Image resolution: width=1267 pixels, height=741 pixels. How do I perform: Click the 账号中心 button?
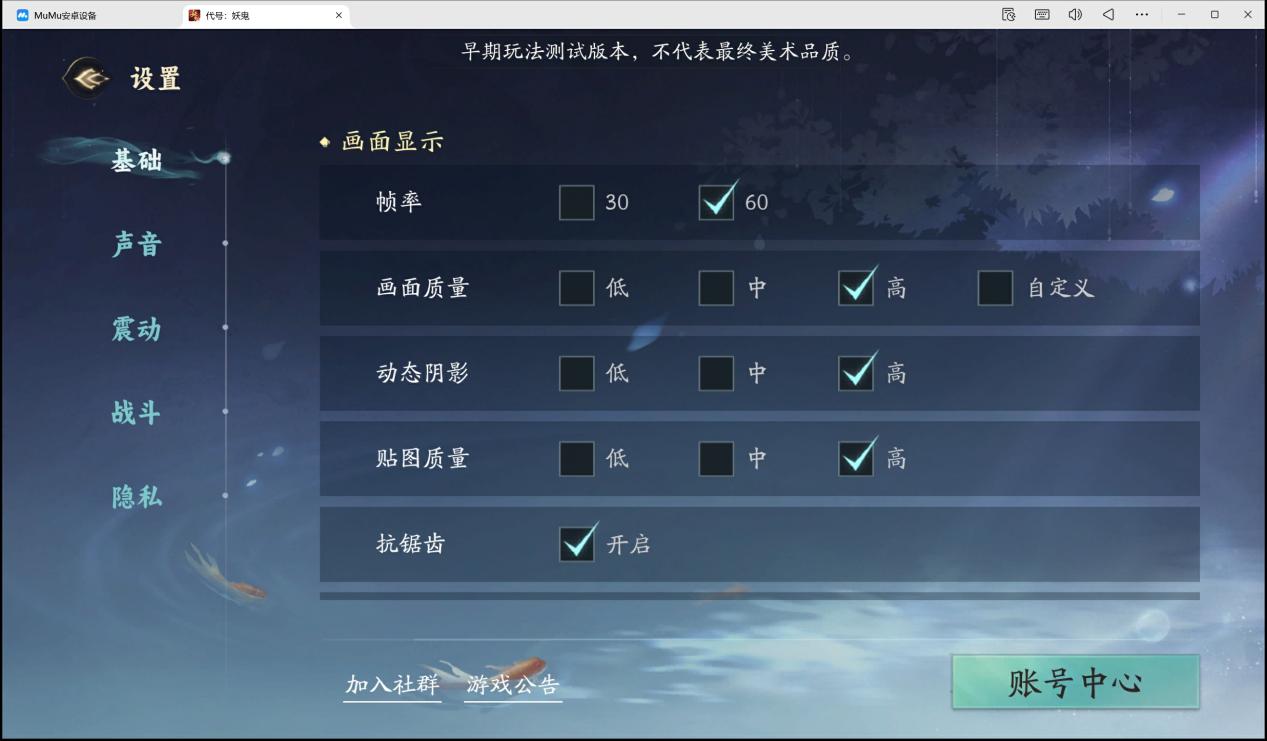click(1075, 683)
